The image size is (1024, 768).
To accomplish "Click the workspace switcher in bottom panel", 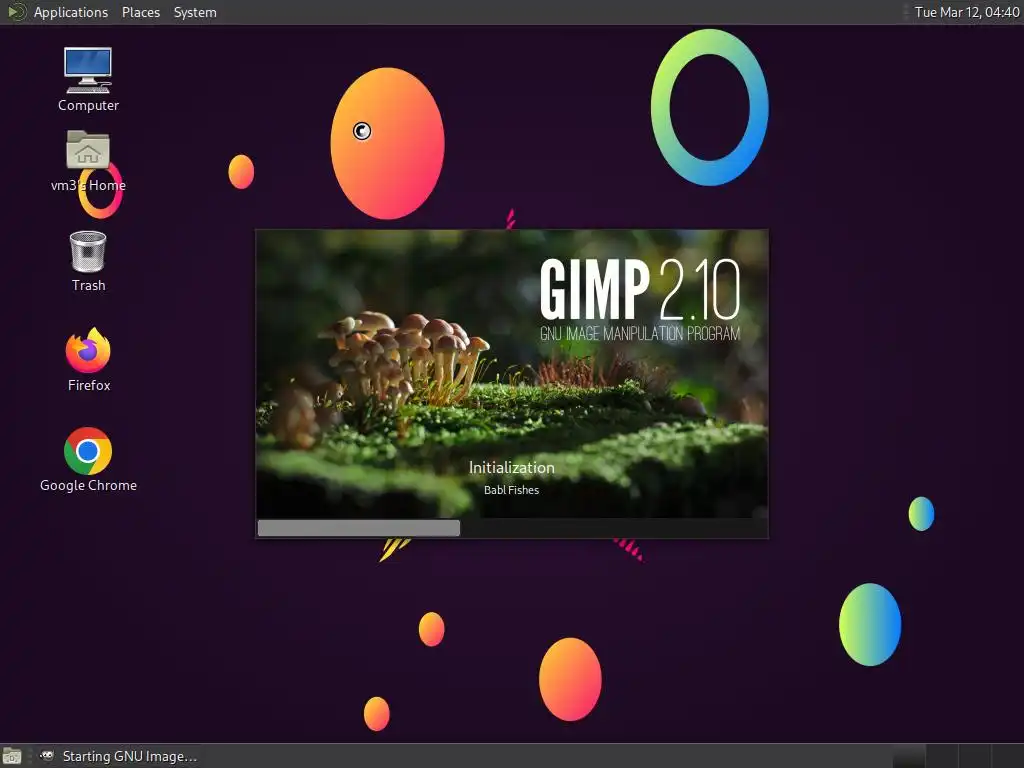I will pyautogui.click(x=957, y=756).
